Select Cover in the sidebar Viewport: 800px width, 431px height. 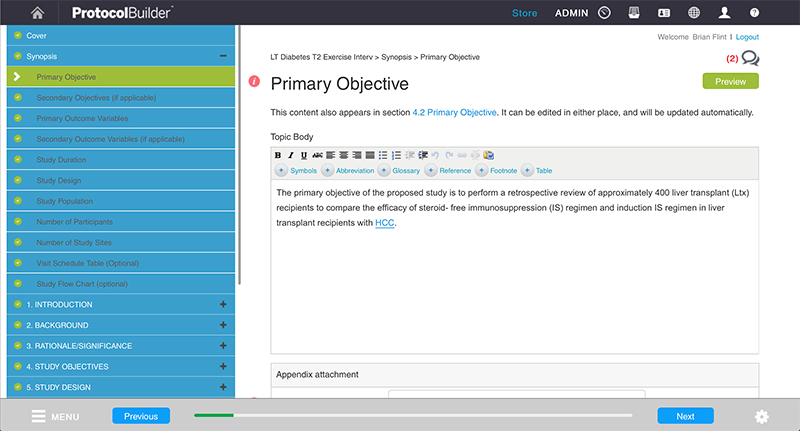coord(121,35)
